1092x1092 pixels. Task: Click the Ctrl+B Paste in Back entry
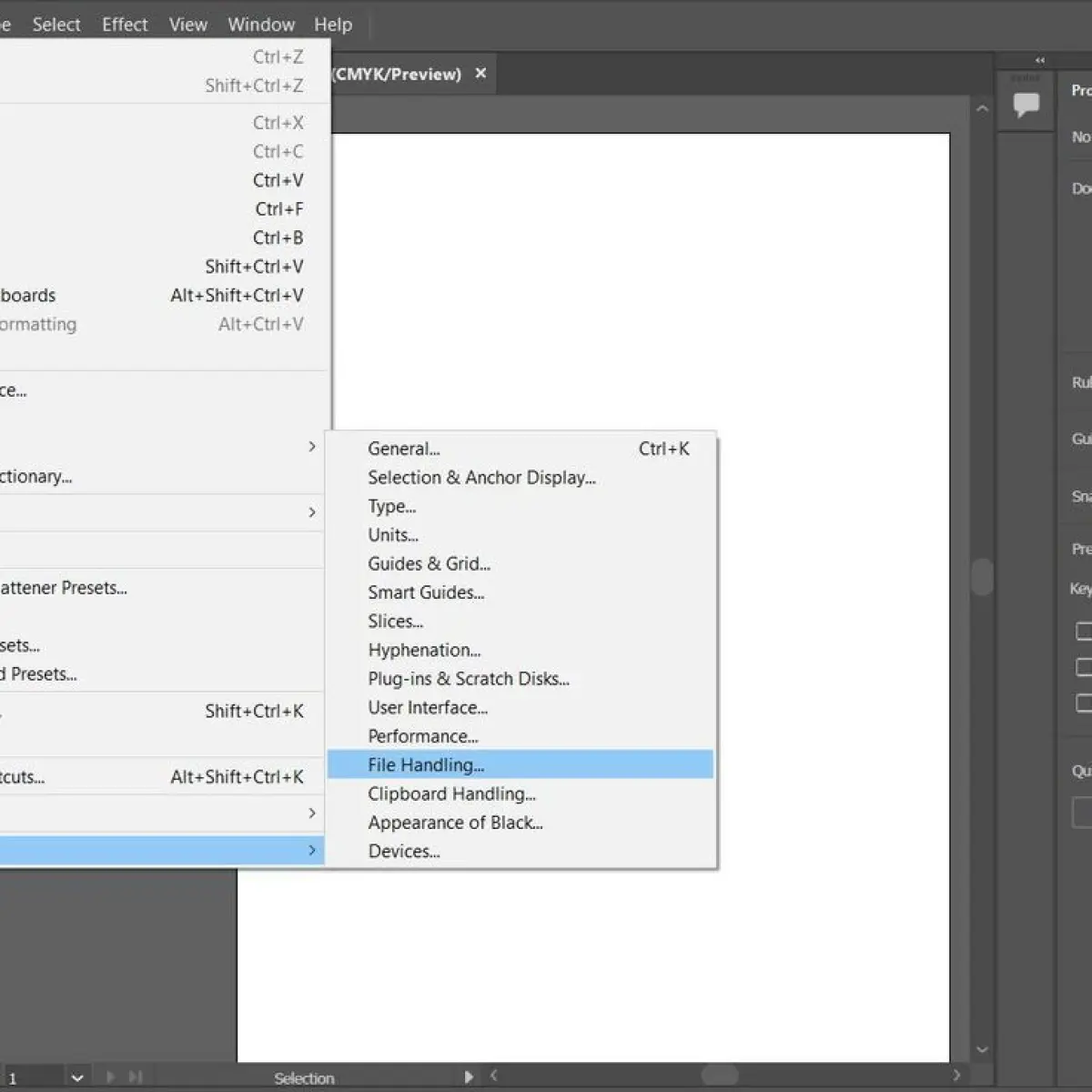(x=162, y=238)
